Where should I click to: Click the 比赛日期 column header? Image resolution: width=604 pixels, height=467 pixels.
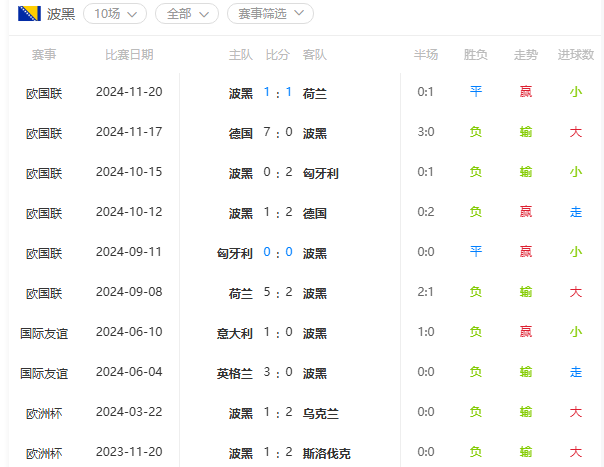(129, 55)
